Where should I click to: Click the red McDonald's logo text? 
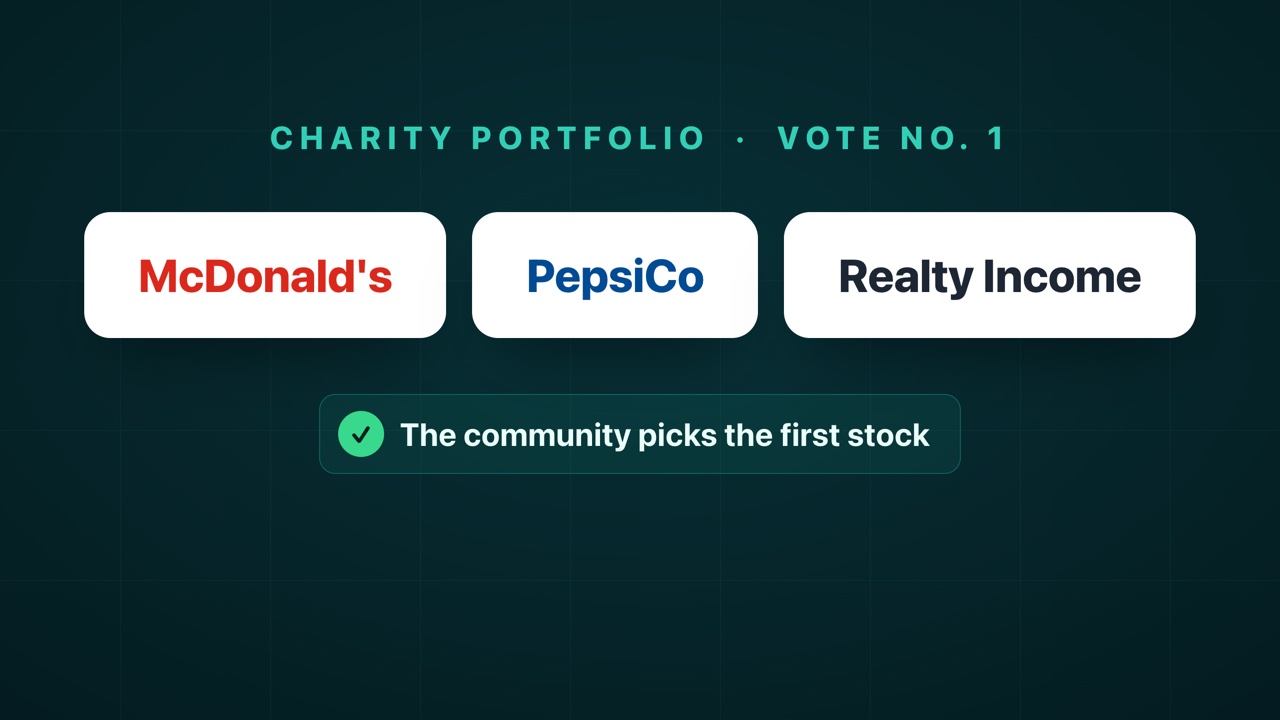(265, 276)
